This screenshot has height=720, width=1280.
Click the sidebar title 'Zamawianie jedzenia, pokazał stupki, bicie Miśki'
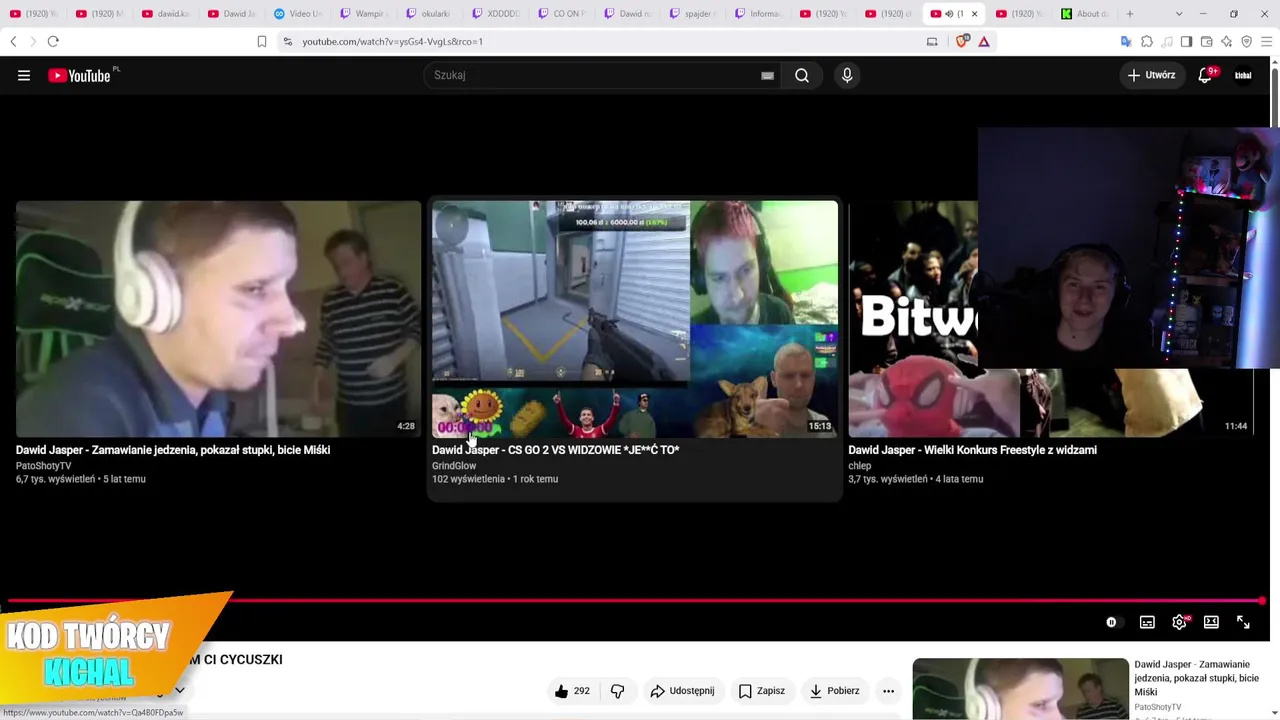[x=1196, y=678]
